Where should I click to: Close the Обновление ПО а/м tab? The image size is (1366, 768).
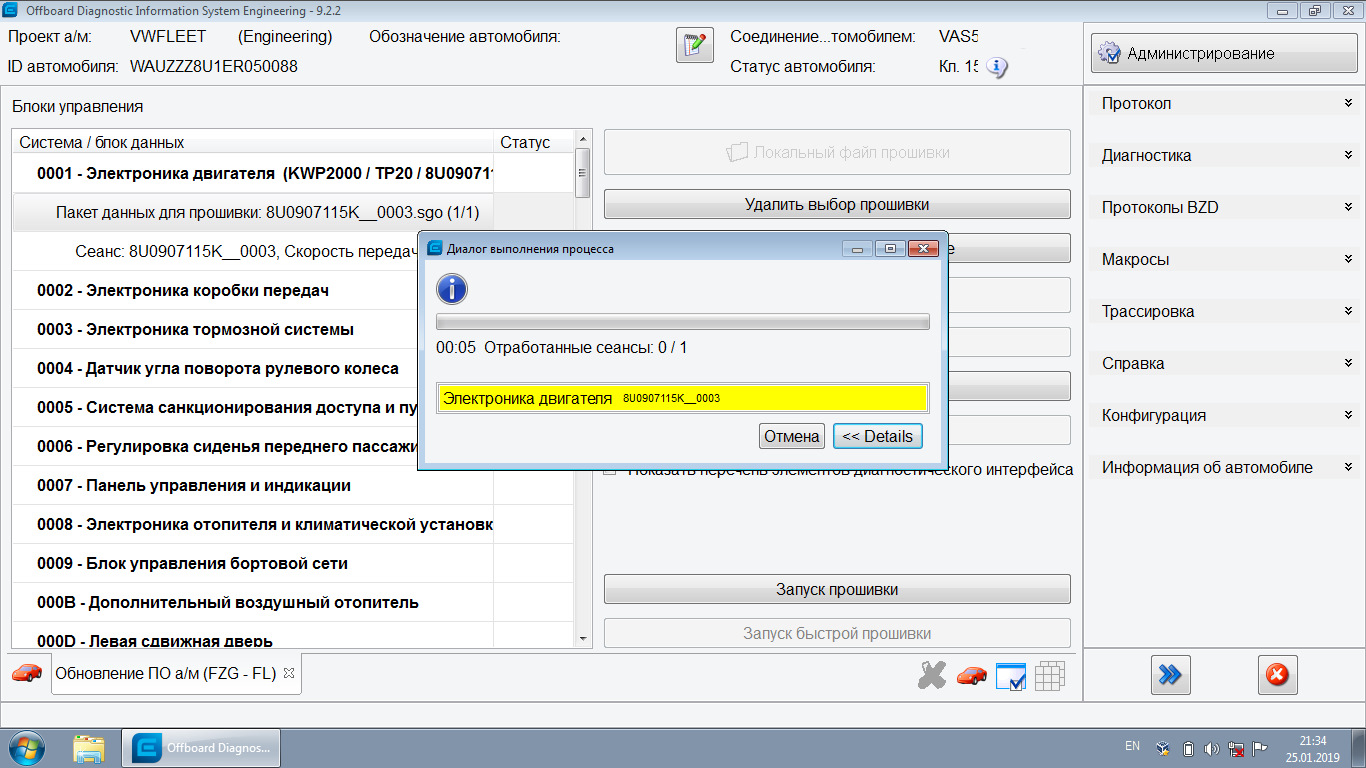coord(289,673)
